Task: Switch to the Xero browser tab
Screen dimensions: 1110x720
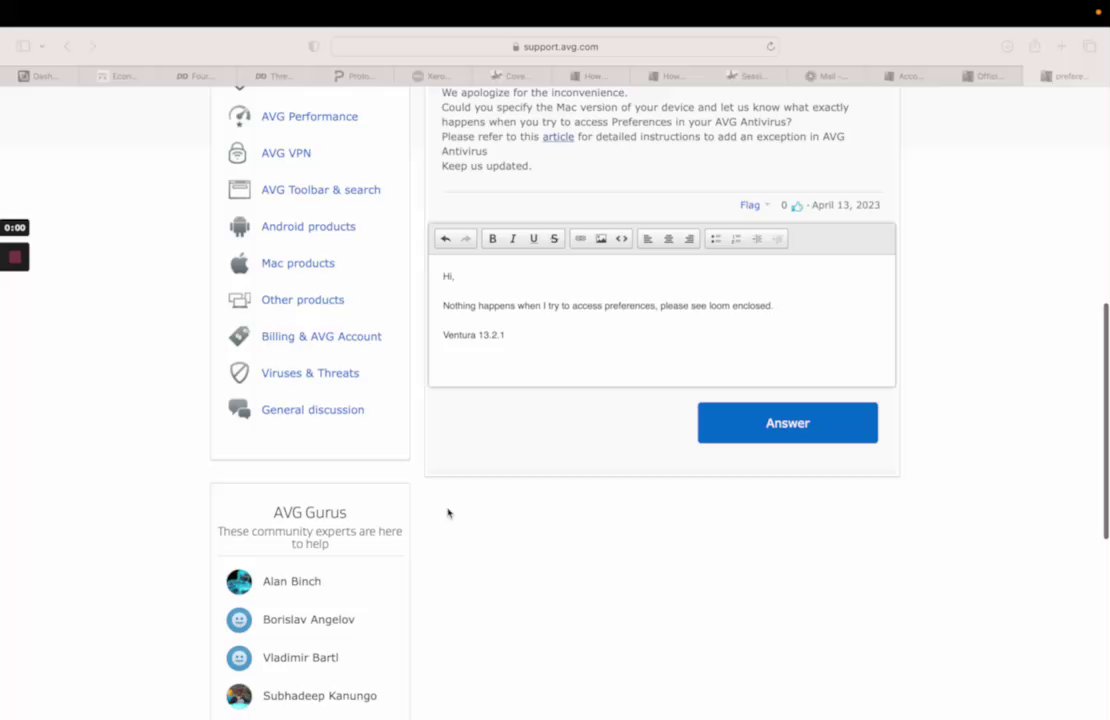Action: point(434,76)
